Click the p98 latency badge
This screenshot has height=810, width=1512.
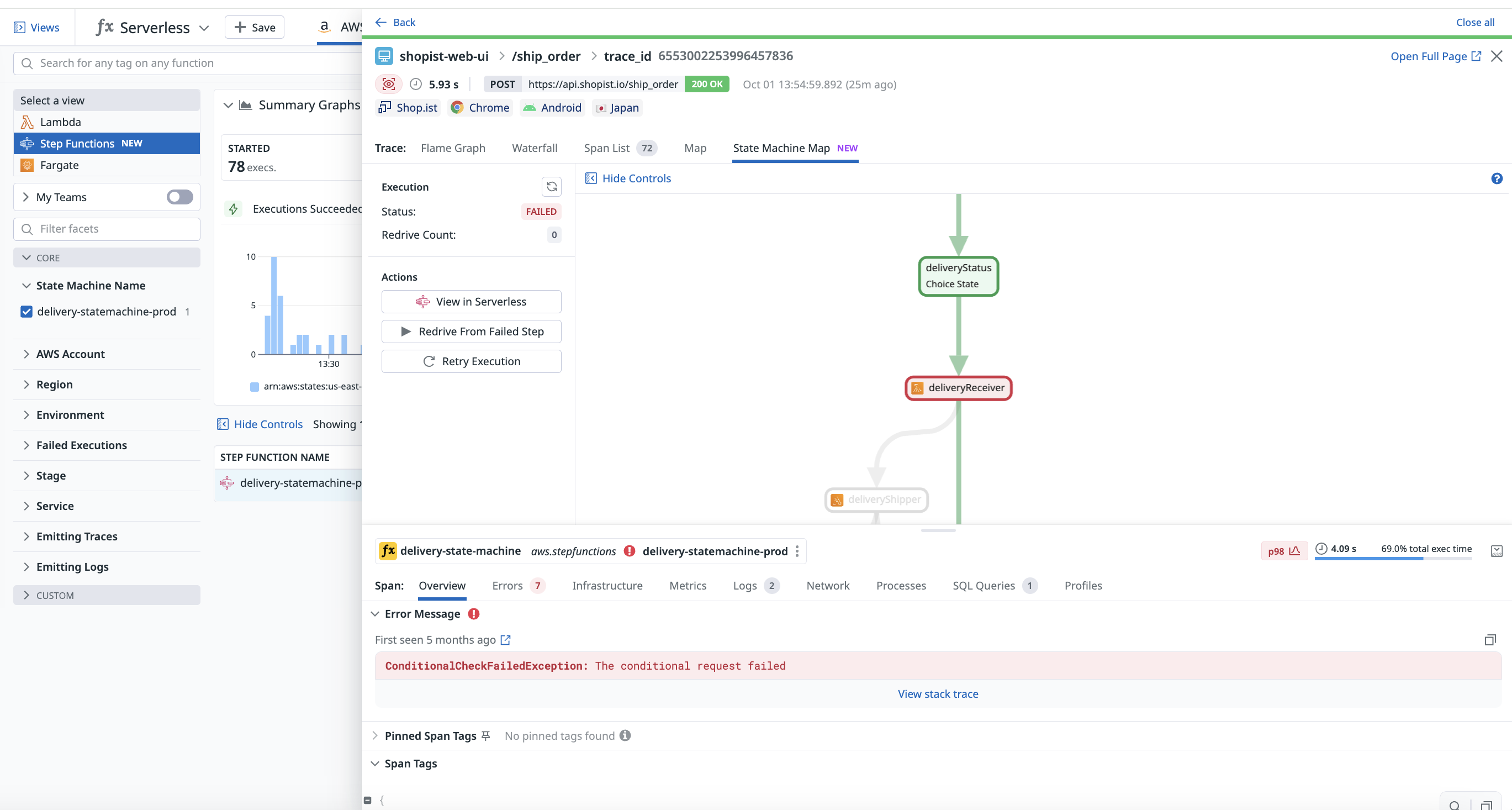[x=1284, y=551]
